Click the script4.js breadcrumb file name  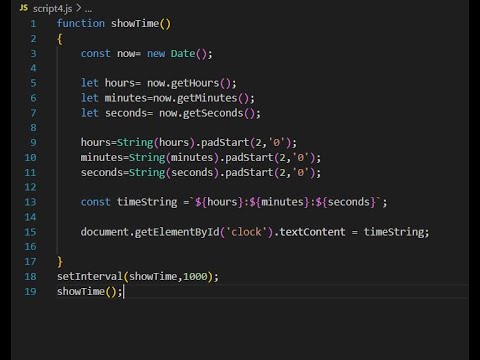52,9
